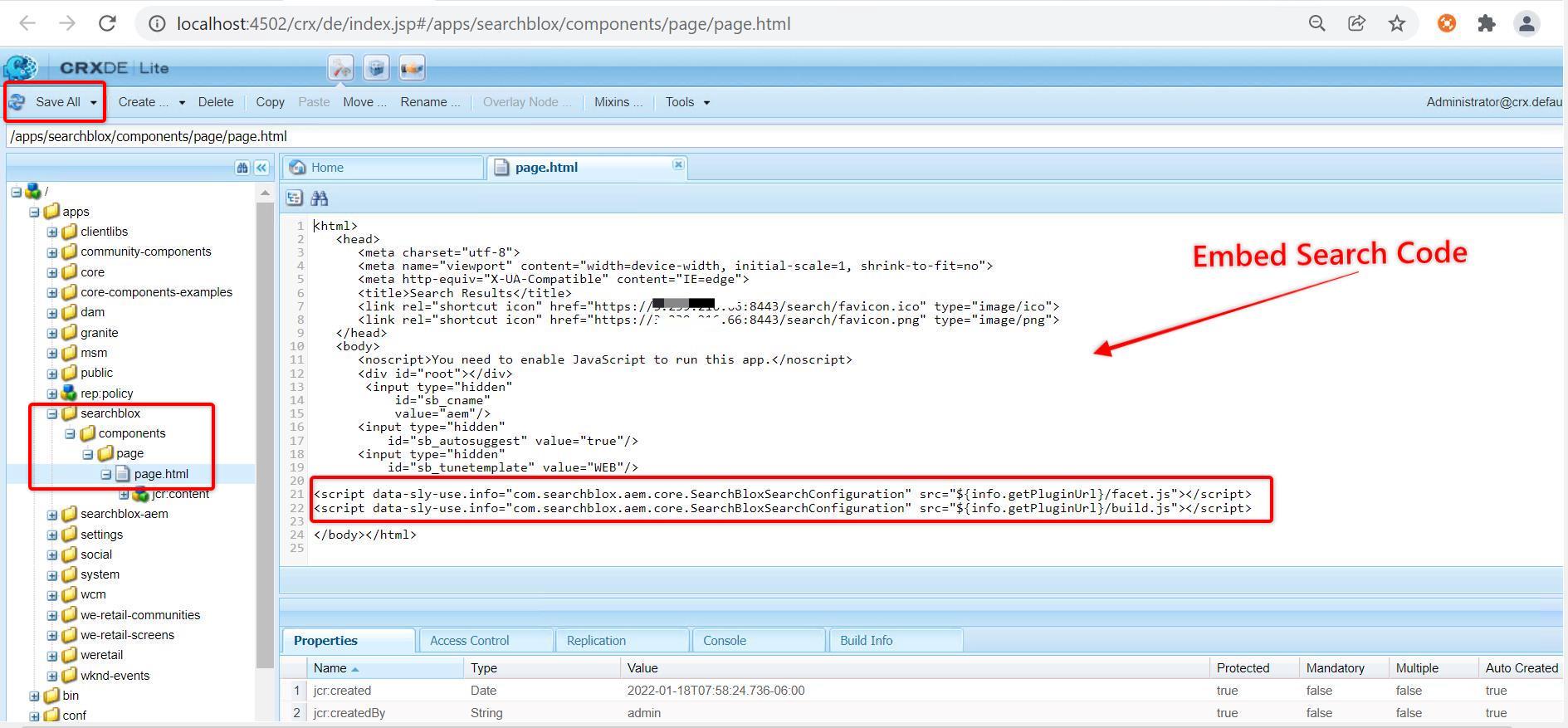Collapse the apps folder
The width and height of the screenshot is (1568, 728).
click(x=34, y=212)
